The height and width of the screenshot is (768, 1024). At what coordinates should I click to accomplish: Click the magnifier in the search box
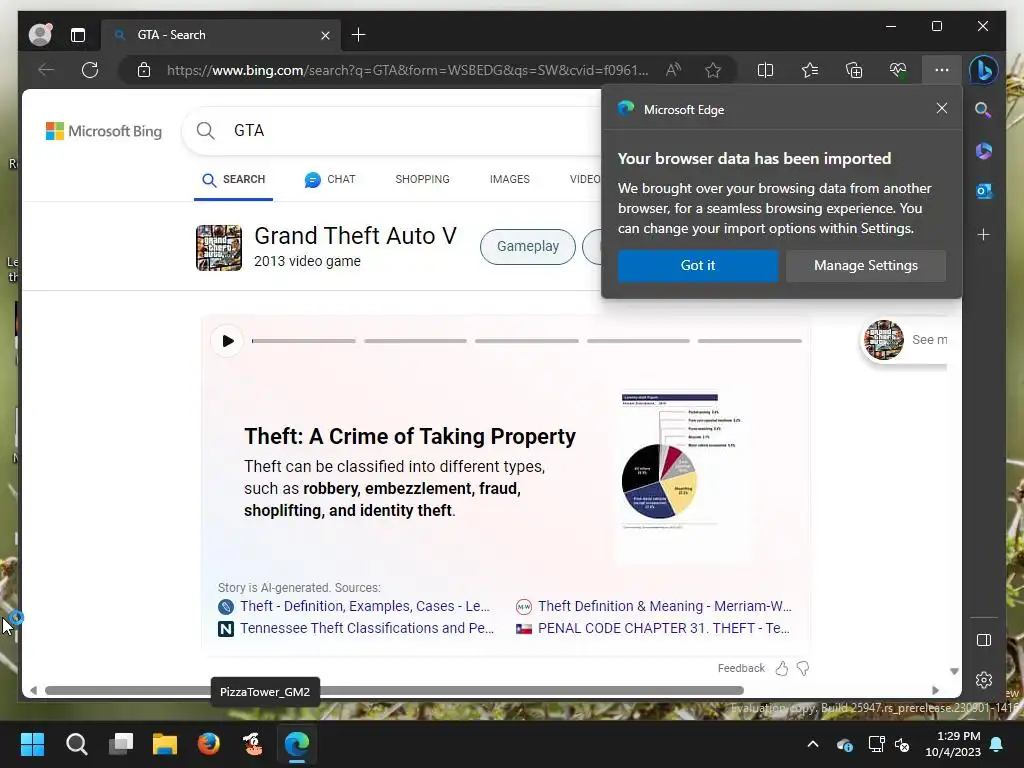206,131
